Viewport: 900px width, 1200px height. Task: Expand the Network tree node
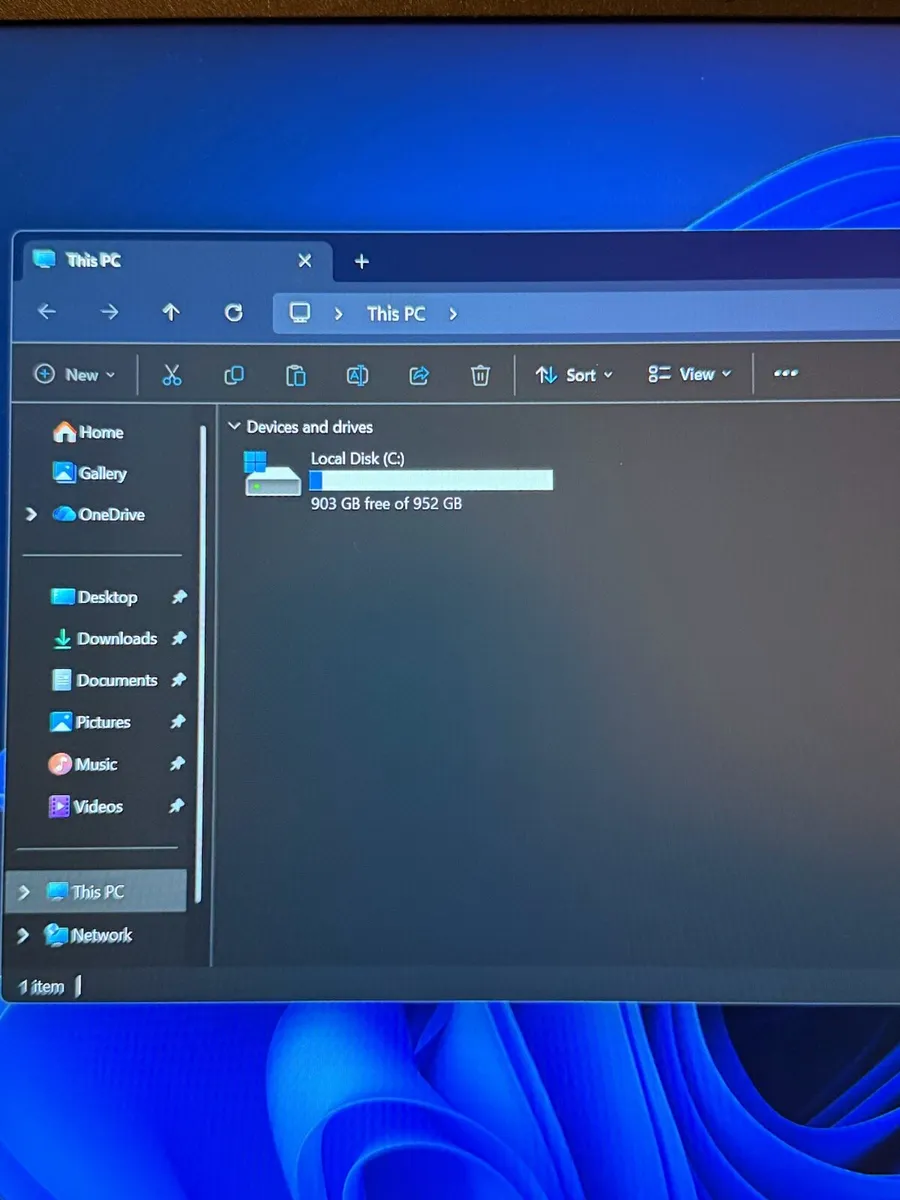point(23,936)
